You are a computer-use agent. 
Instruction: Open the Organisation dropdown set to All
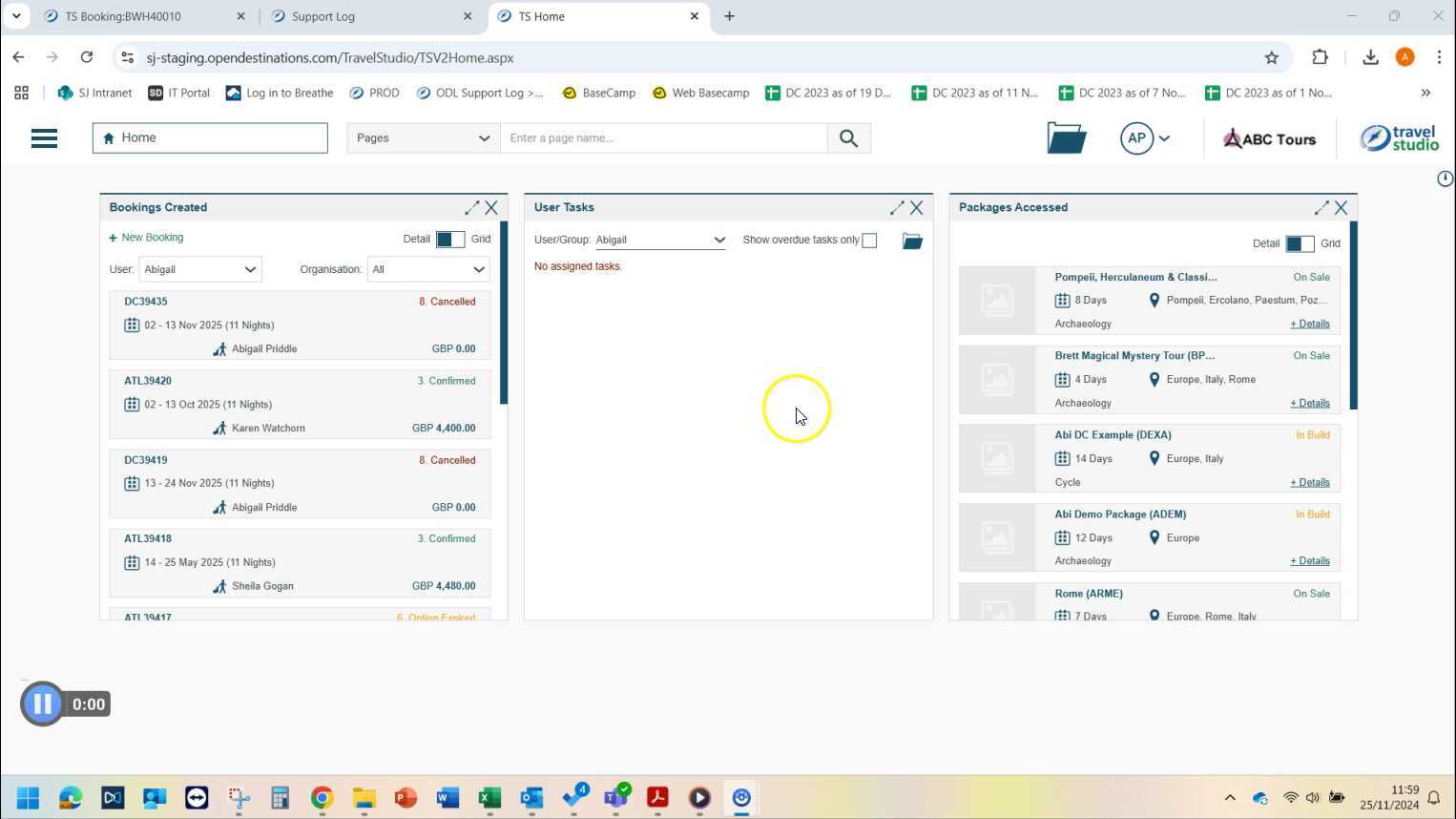coord(428,269)
